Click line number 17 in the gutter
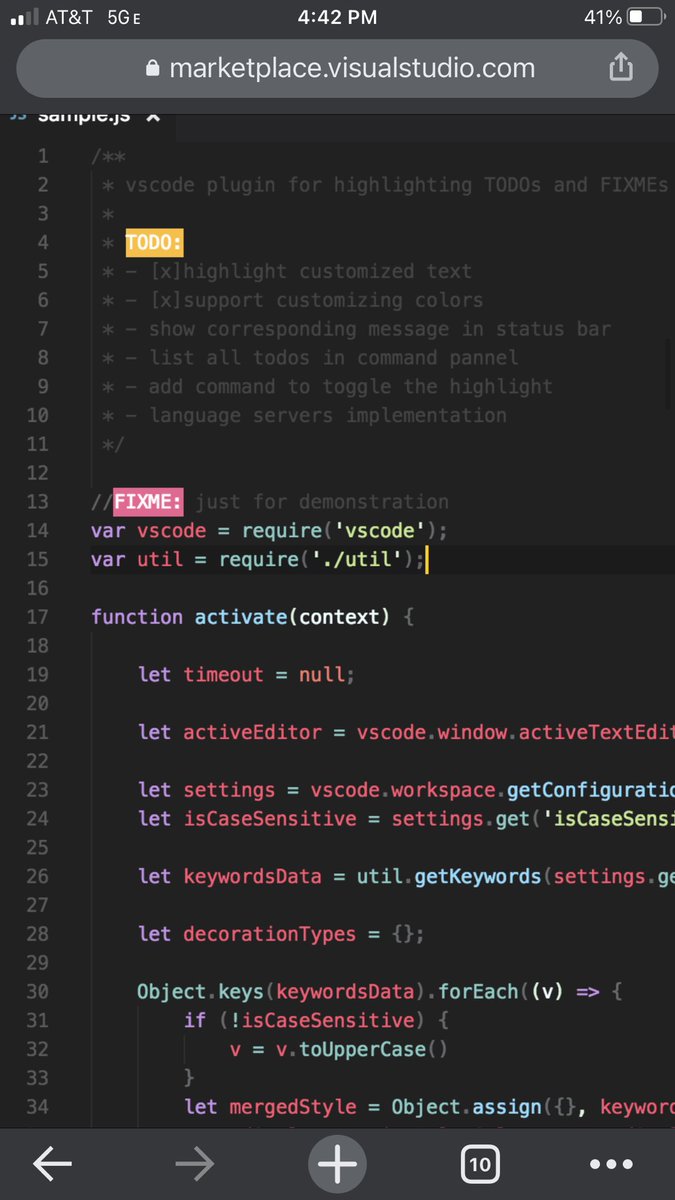Screen dimensions: 675x1200 pos(36,617)
